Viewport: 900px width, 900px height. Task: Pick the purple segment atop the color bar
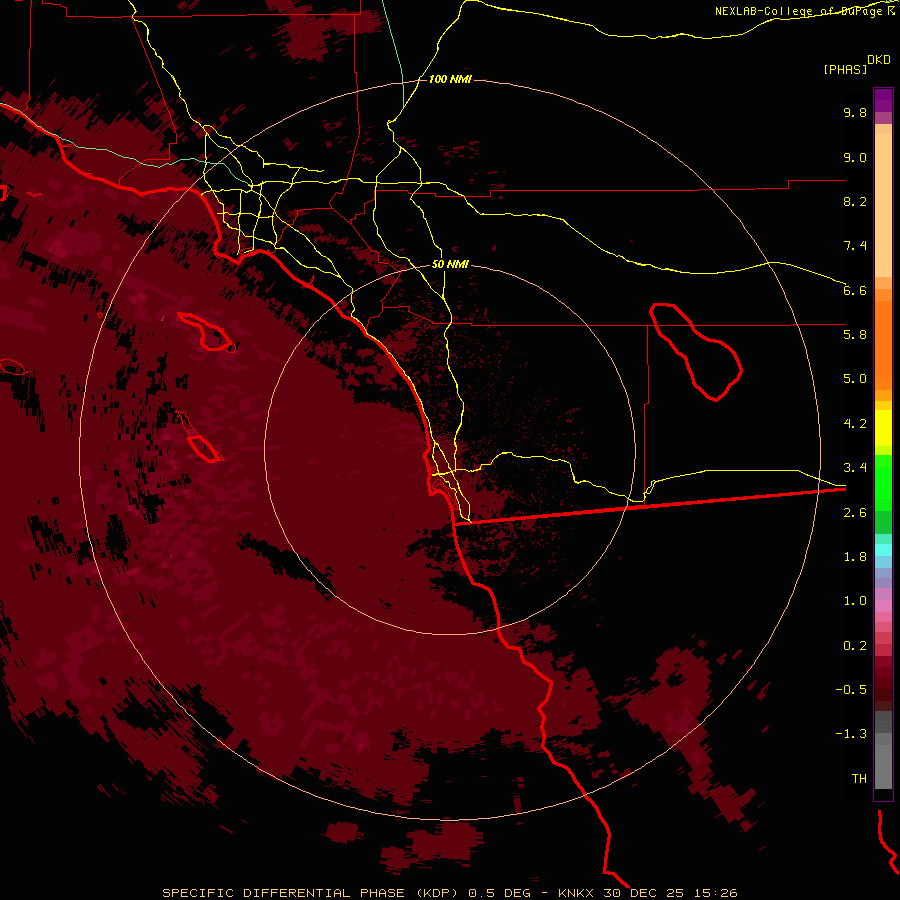coord(883,100)
